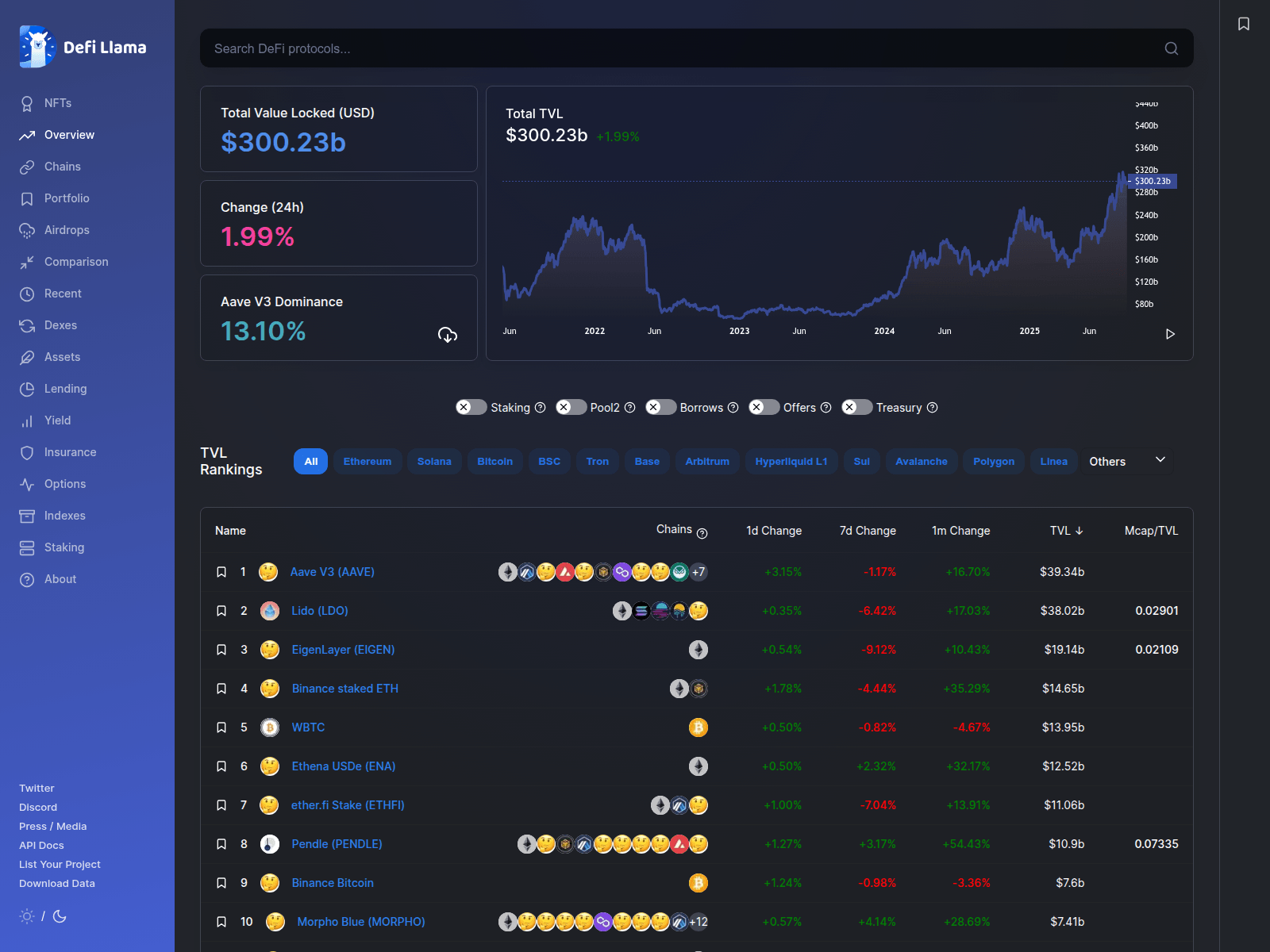
Task: Sort by 1m Change column
Action: (x=960, y=531)
